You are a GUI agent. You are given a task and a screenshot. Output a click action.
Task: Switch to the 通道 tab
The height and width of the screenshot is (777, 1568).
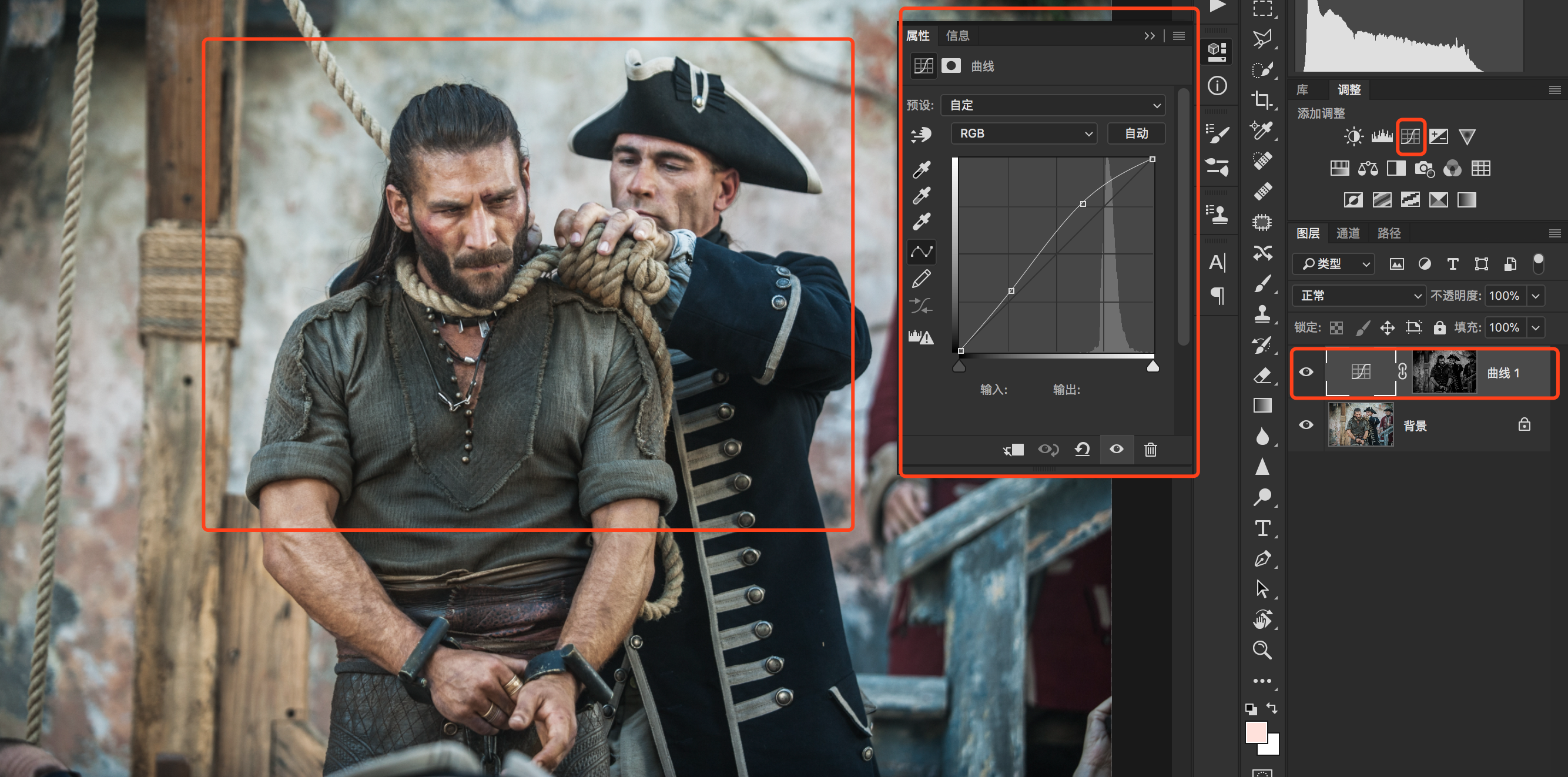point(1348,233)
